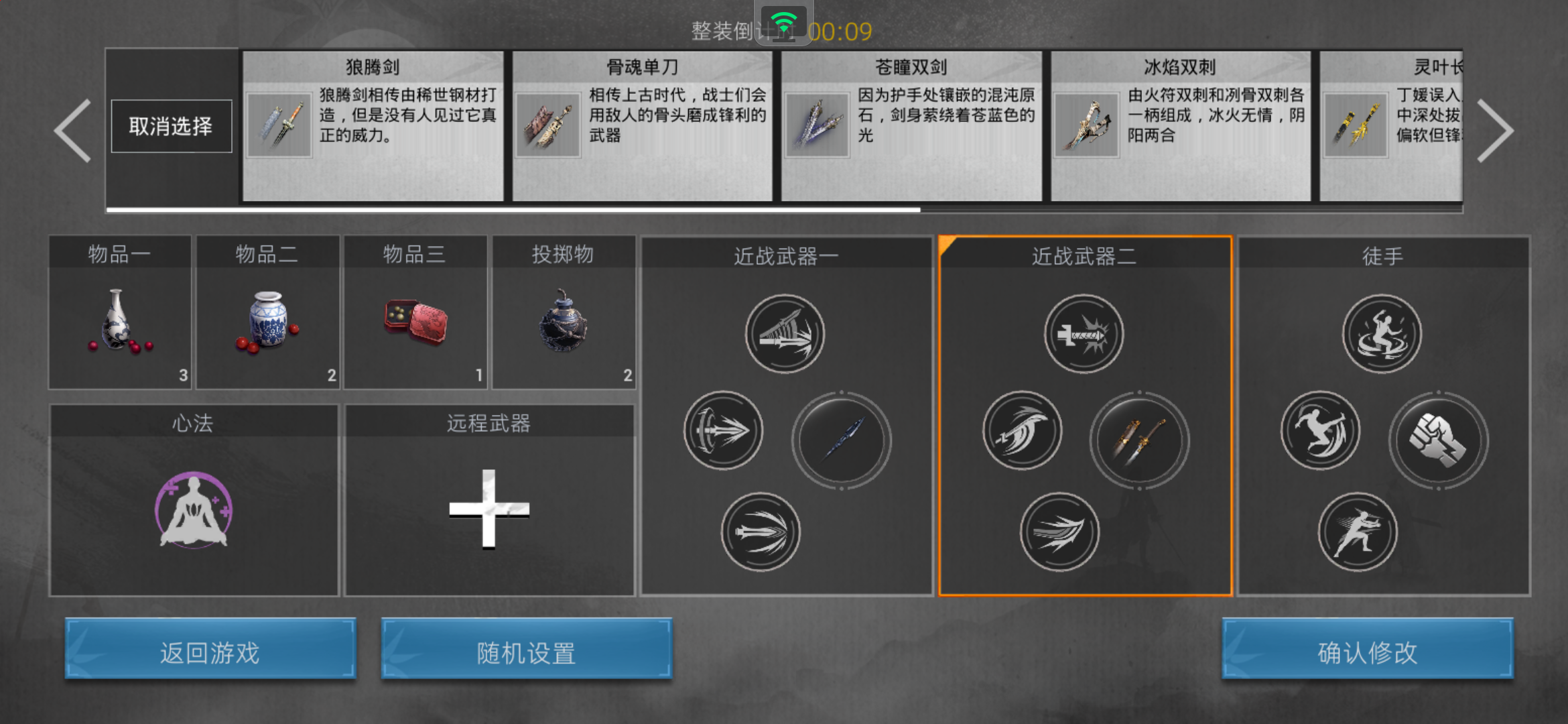Screen dimensions: 1568x724
Task: Click the top skill icon in 近战武器一
Action: [x=785, y=334]
